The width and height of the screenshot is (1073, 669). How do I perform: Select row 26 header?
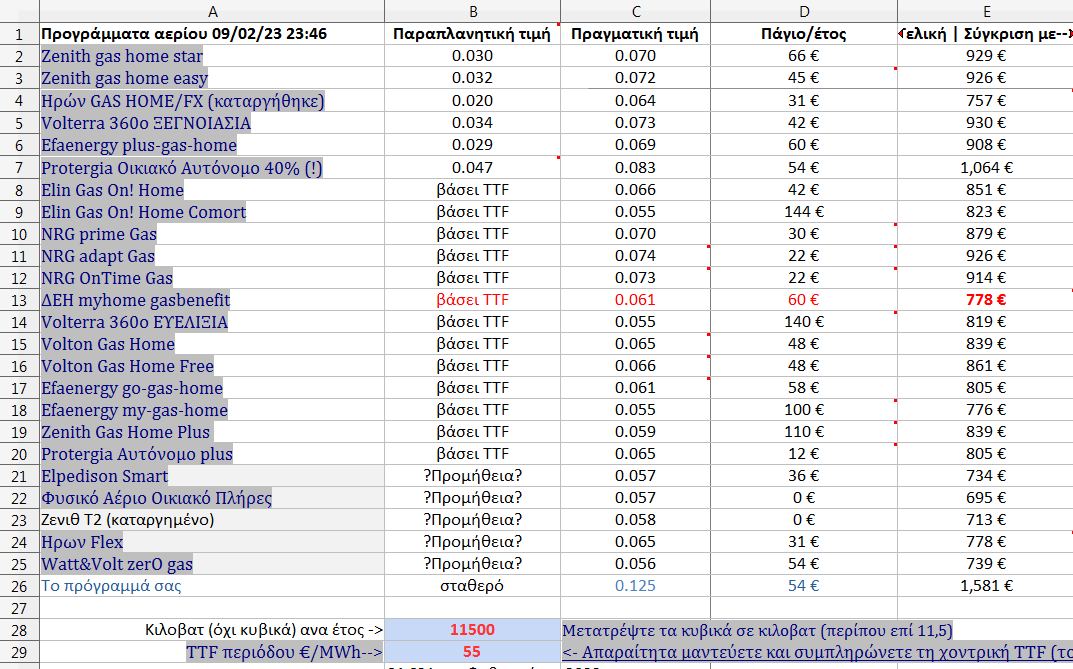(19, 586)
